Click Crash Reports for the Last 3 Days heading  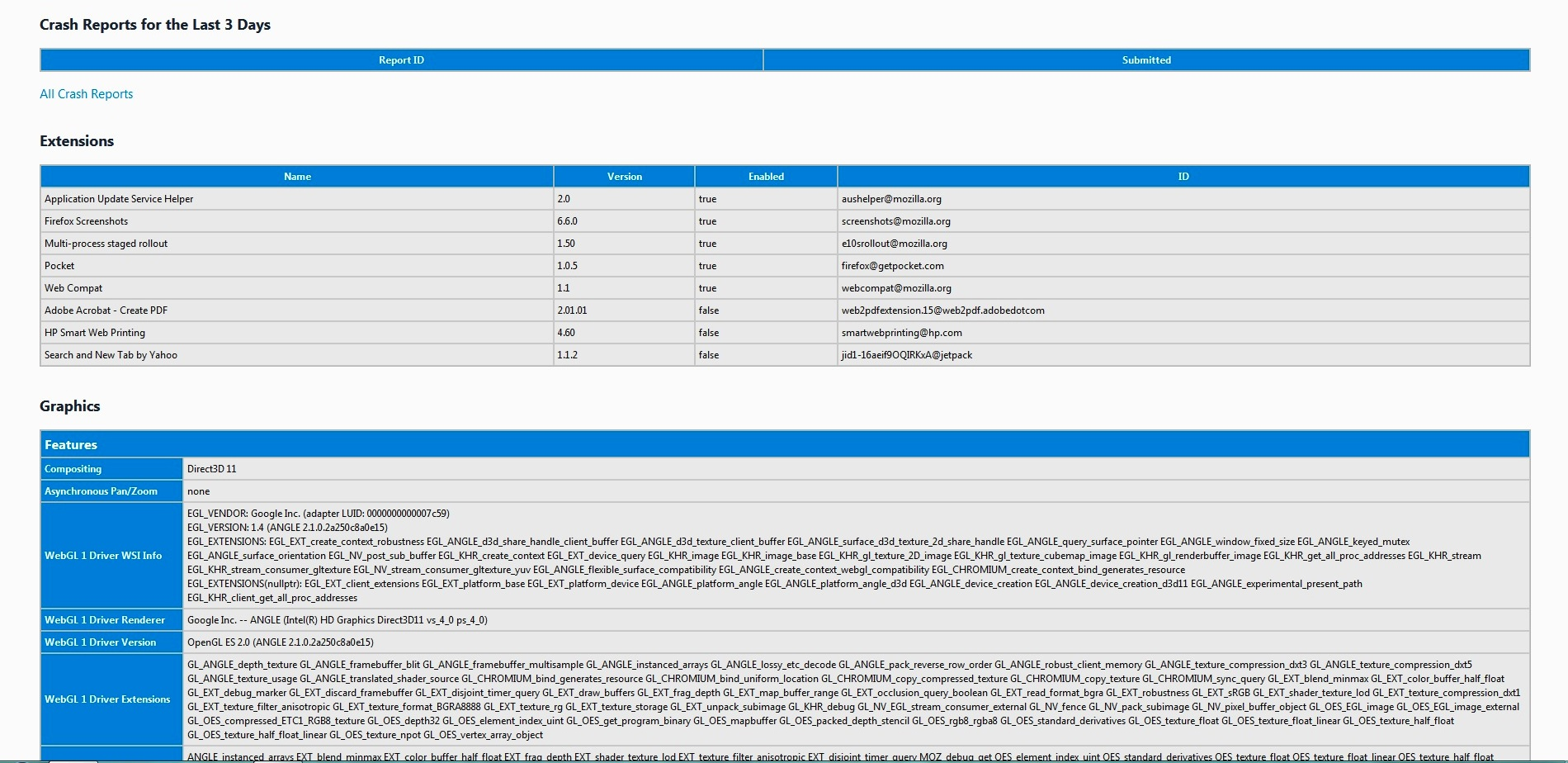[x=155, y=25]
